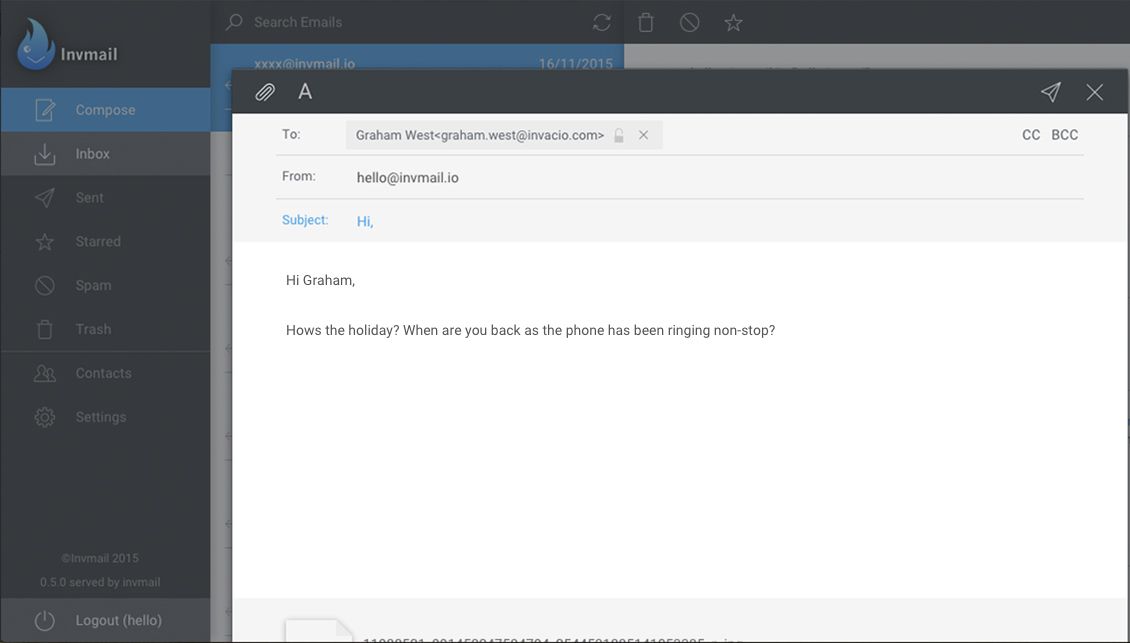Open the Contacts section

[x=103, y=372]
